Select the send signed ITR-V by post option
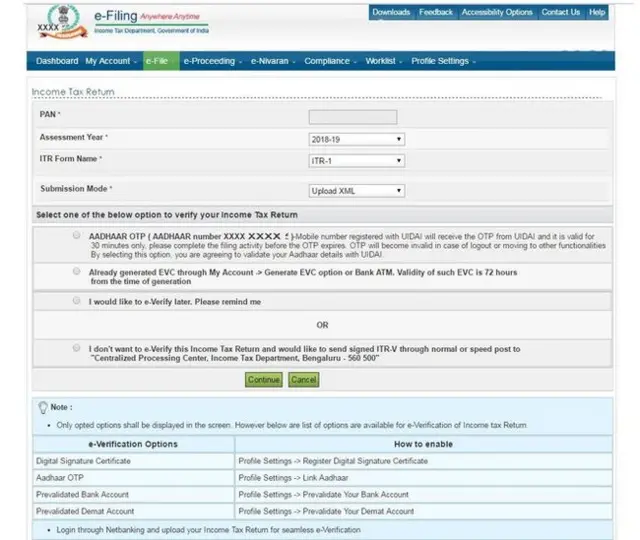This screenshot has width=640, height=540. point(76,348)
